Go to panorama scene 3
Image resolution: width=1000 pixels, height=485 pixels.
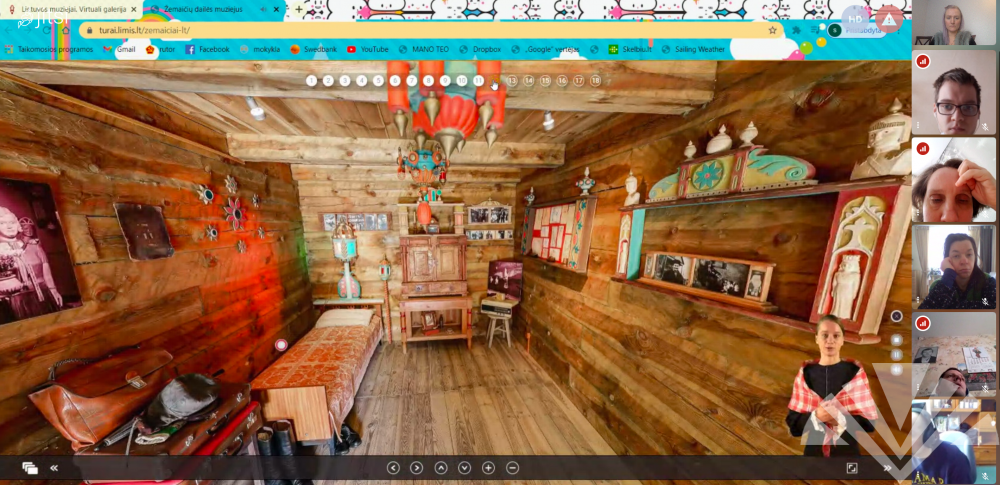(345, 80)
